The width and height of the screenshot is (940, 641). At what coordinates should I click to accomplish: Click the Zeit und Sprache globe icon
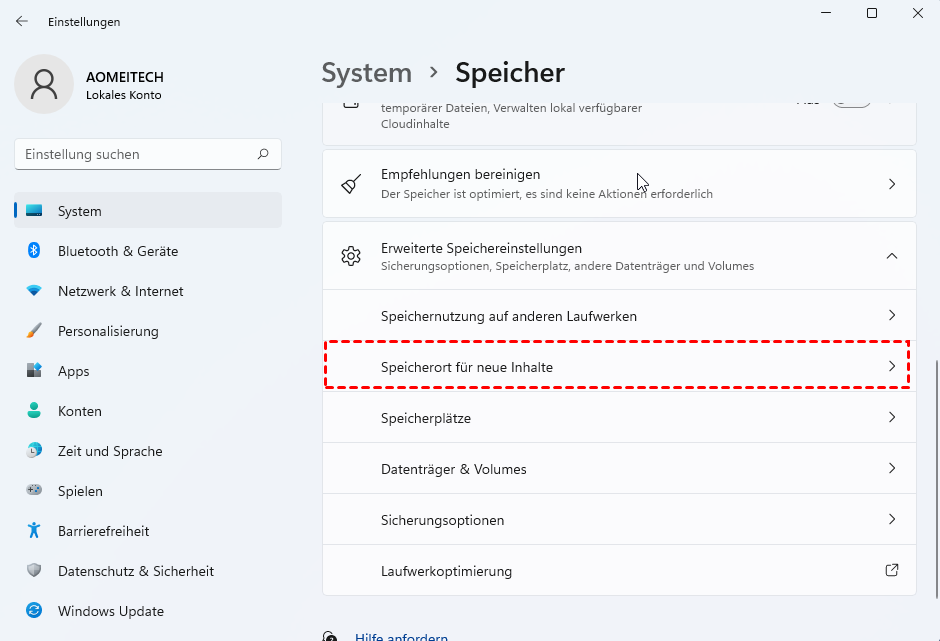(34, 451)
